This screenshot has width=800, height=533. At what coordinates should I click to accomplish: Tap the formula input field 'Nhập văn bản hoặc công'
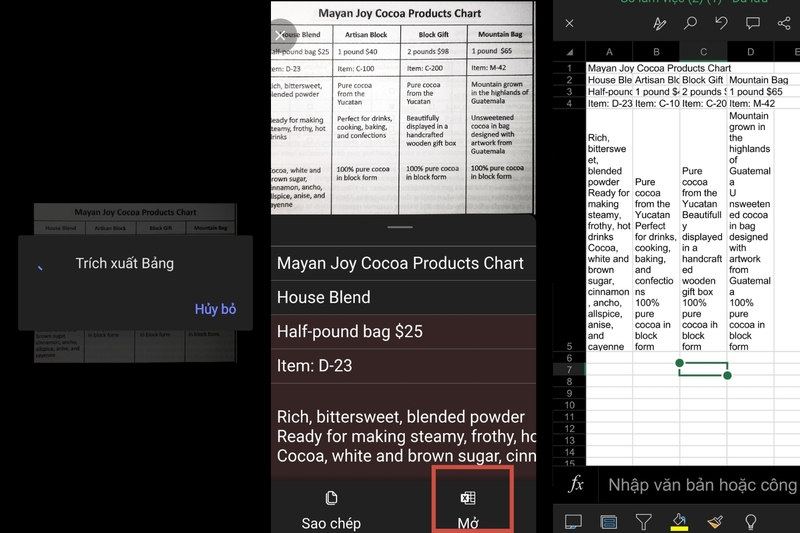pos(702,485)
